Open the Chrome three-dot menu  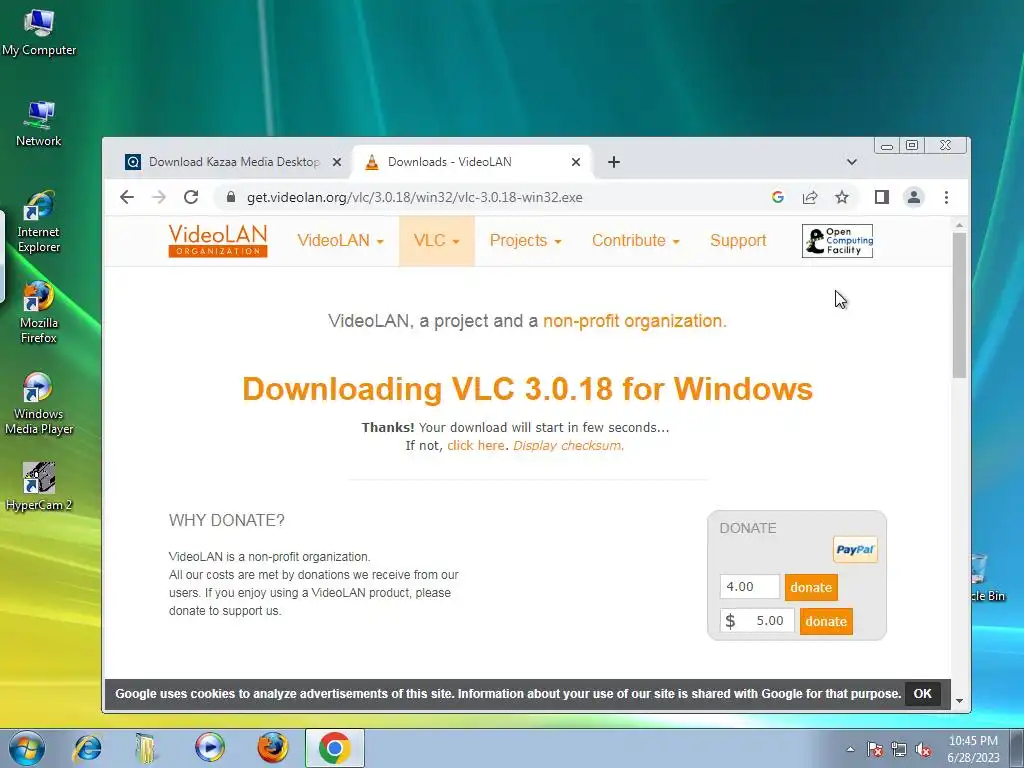coord(946,197)
